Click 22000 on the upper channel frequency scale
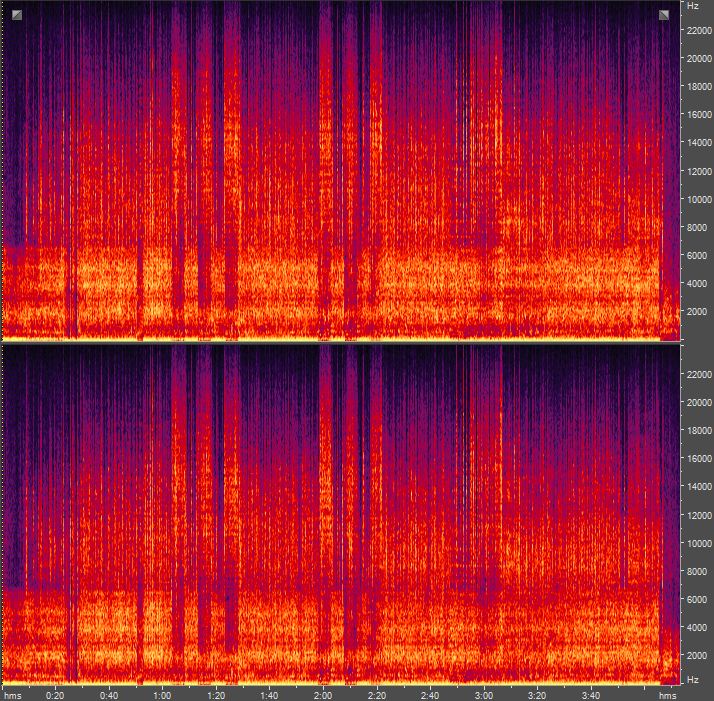This screenshot has height=701, width=714. 699,30
